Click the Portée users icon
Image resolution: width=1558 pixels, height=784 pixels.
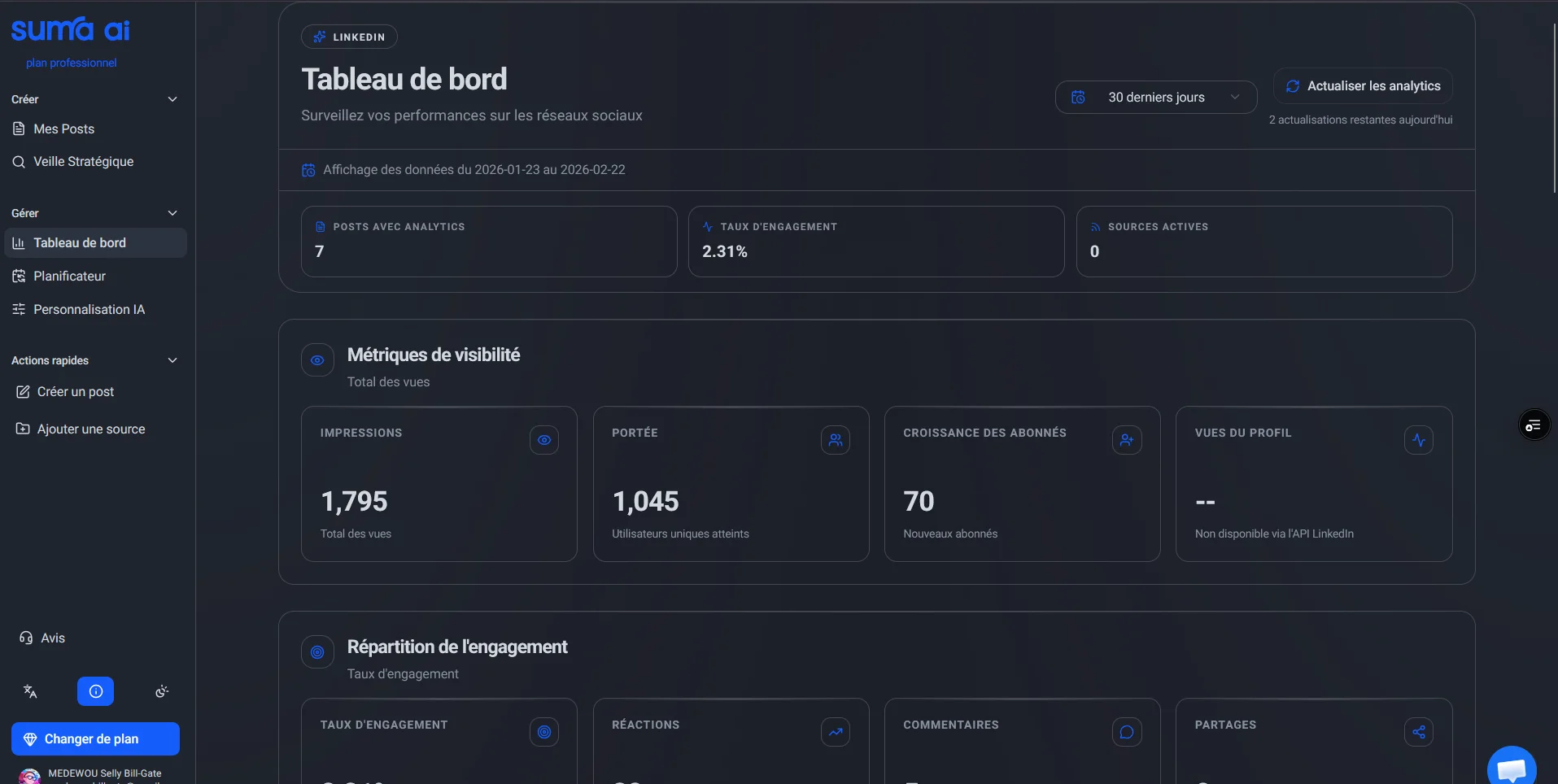pos(836,440)
